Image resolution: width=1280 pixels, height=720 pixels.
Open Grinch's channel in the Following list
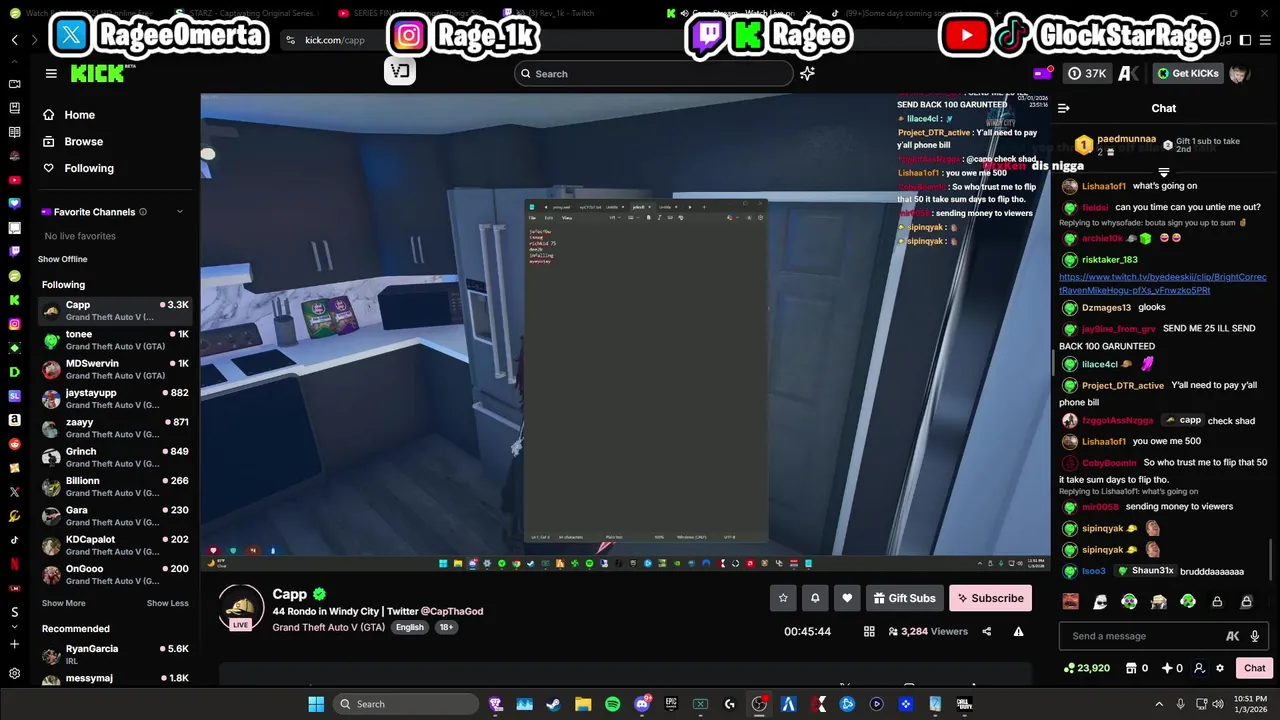115,457
